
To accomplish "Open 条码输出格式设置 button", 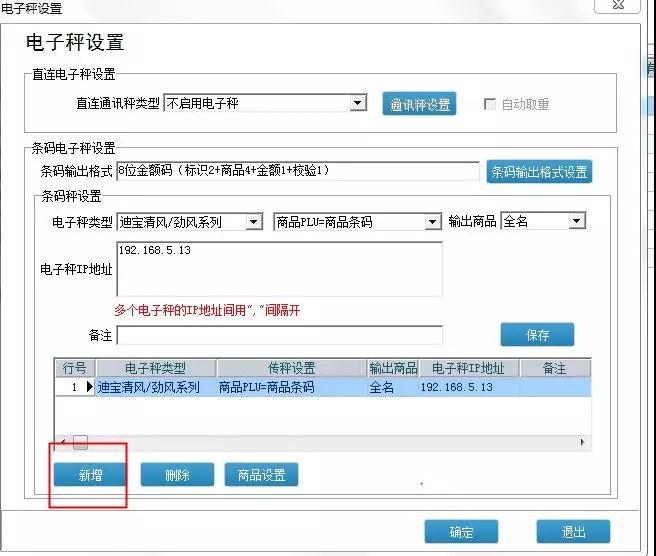I will click(x=539, y=172).
